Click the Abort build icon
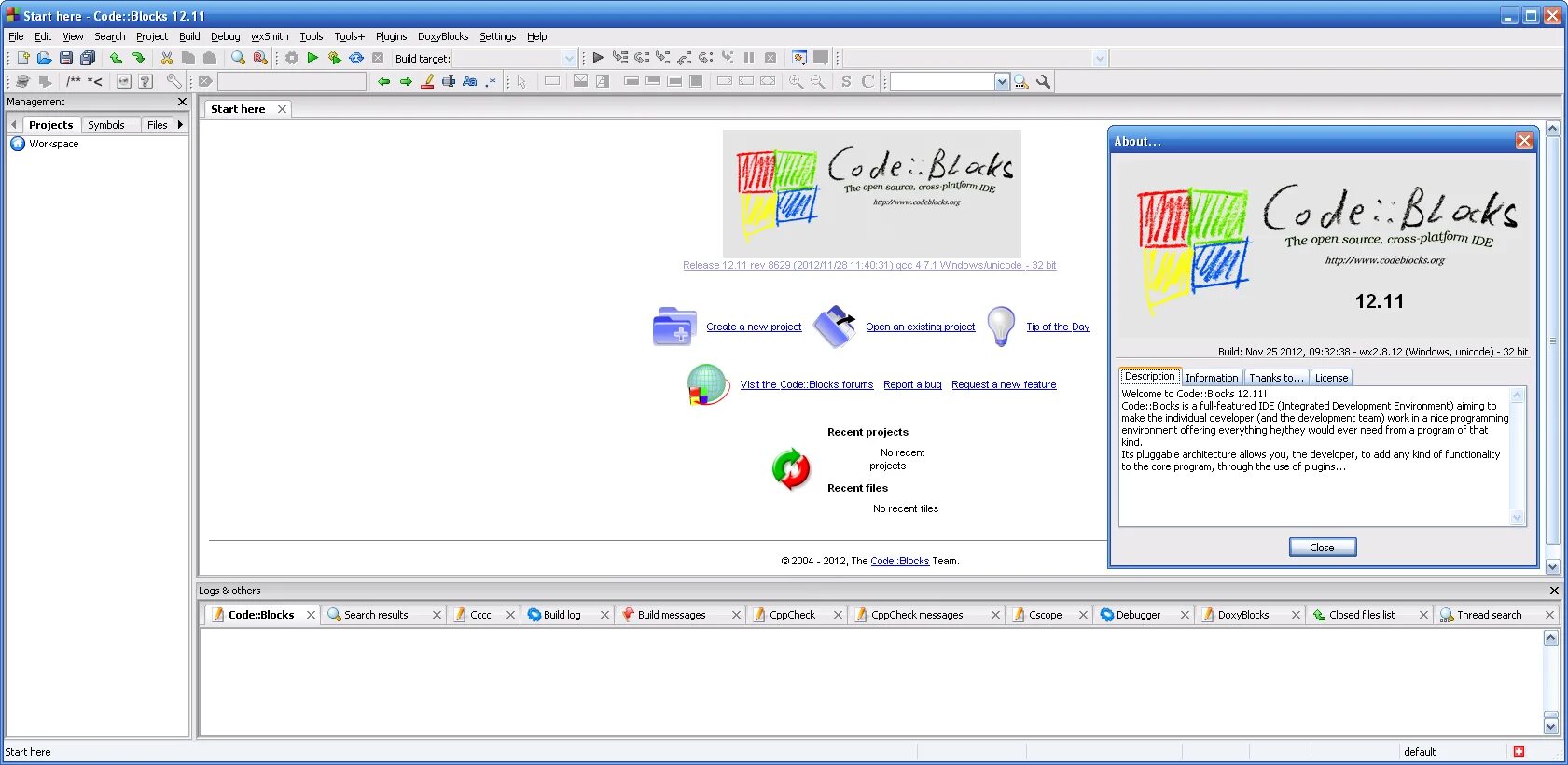 tap(378, 58)
